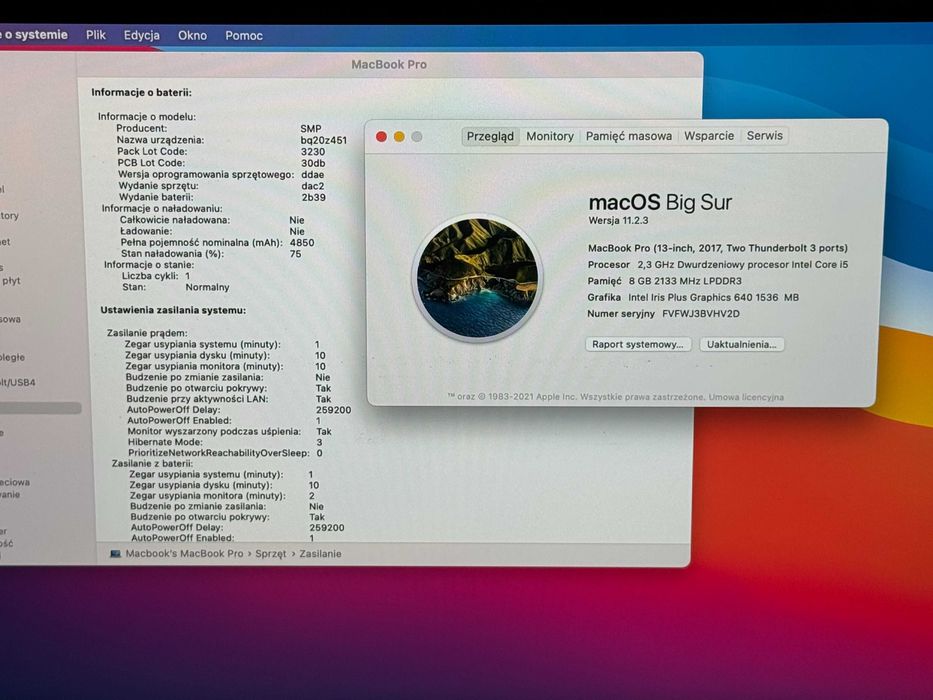
Task: Click the Hibernate Mode row
Action: click(226, 442)
